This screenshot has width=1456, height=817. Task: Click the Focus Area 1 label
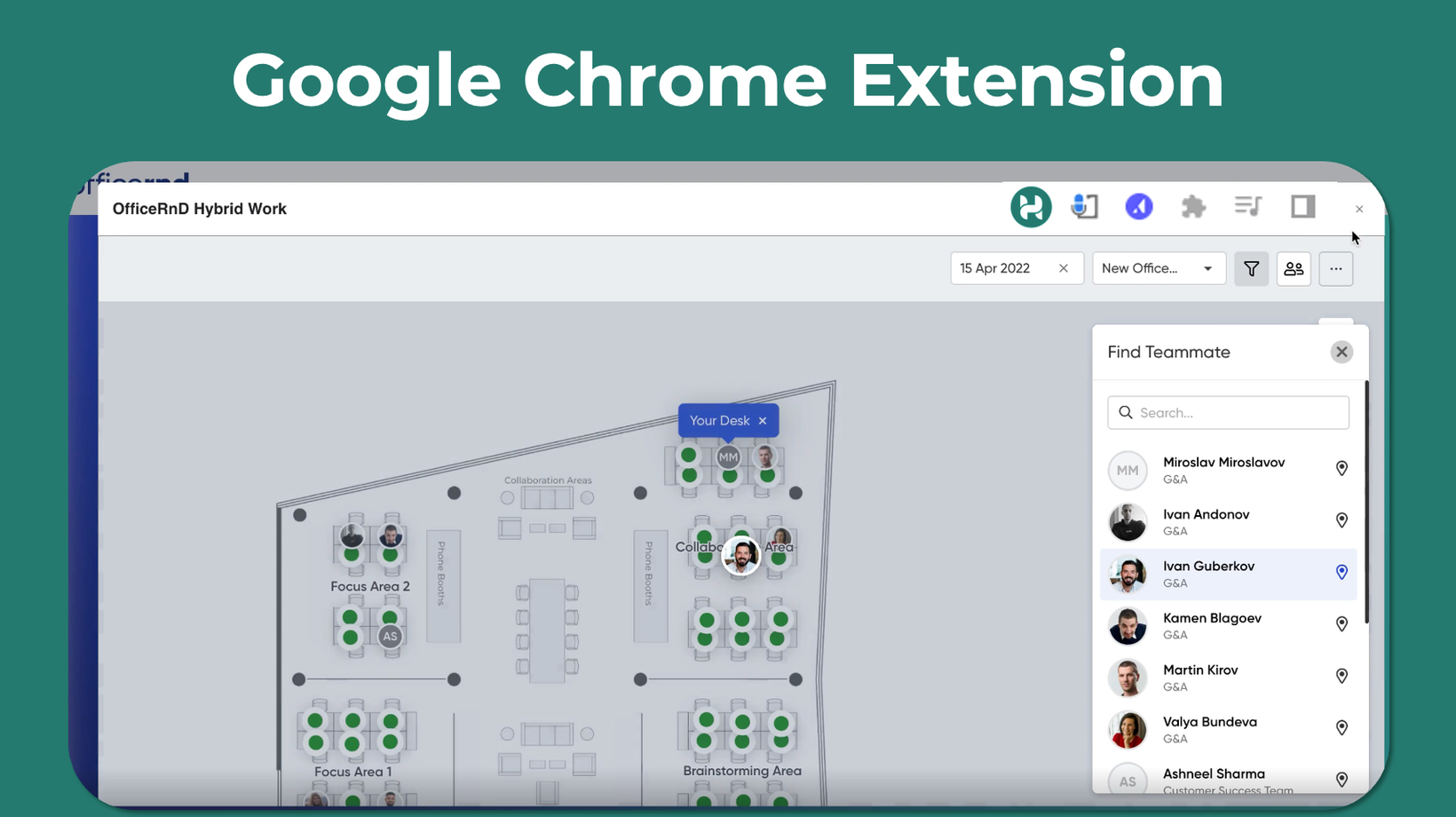coord(353,772)
